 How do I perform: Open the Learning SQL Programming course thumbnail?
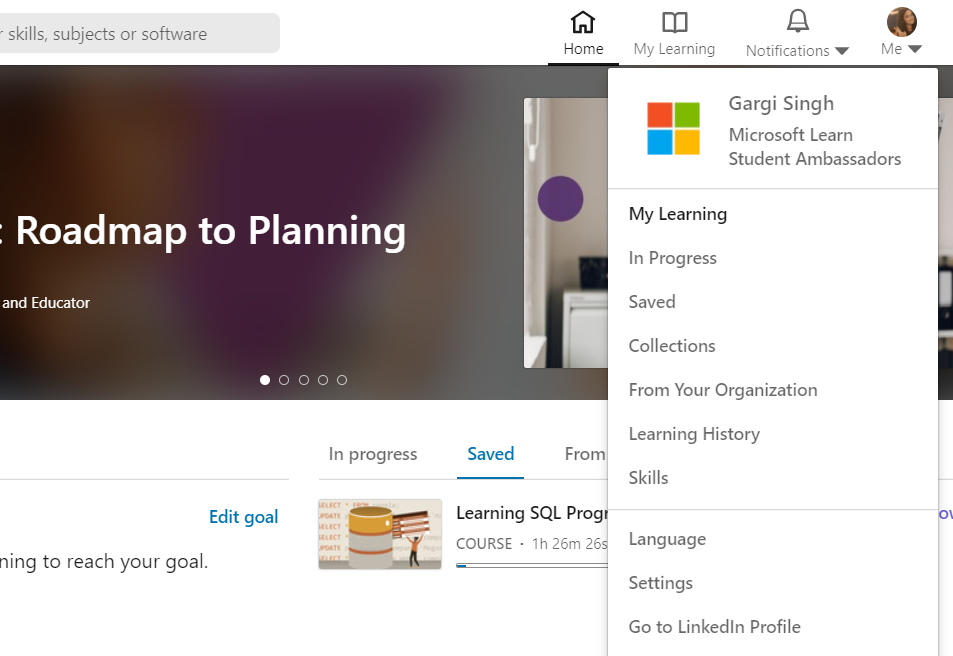pyautogui.click(x=380, y=534)
